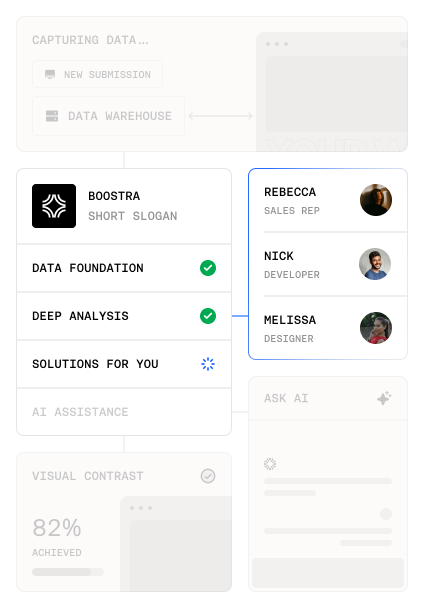Click the Ask AI message input box
The image size is (424, 608).
[x=328, y=573]
